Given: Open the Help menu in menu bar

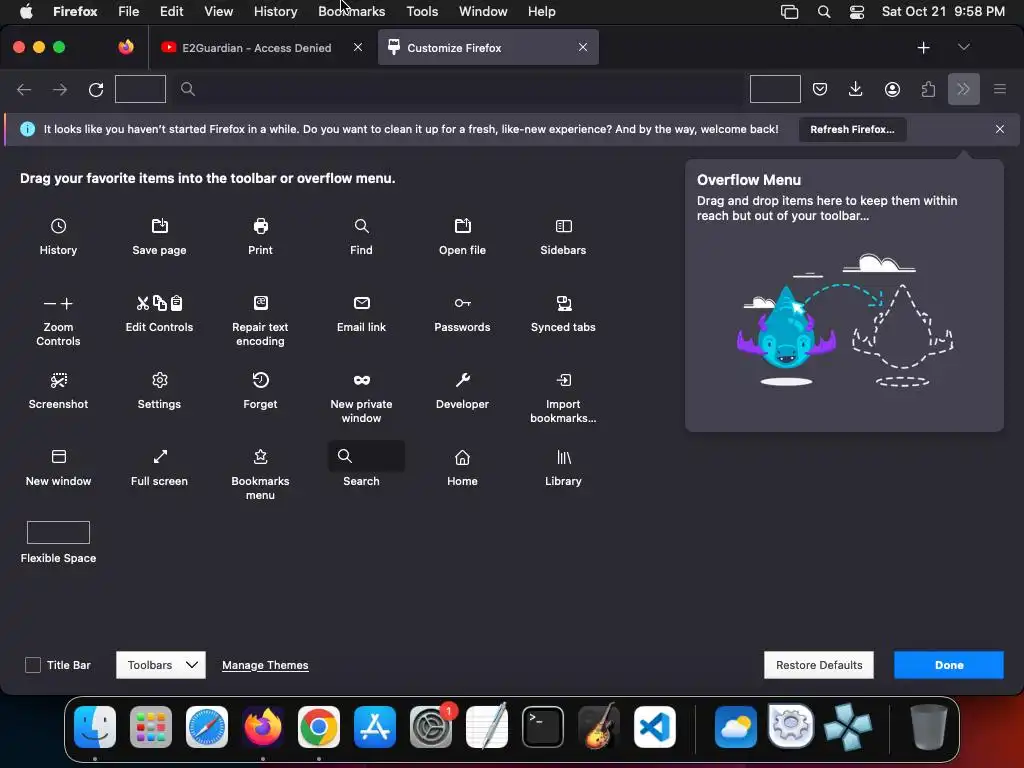Looking at the screenshot, I should tap(541, 11).
